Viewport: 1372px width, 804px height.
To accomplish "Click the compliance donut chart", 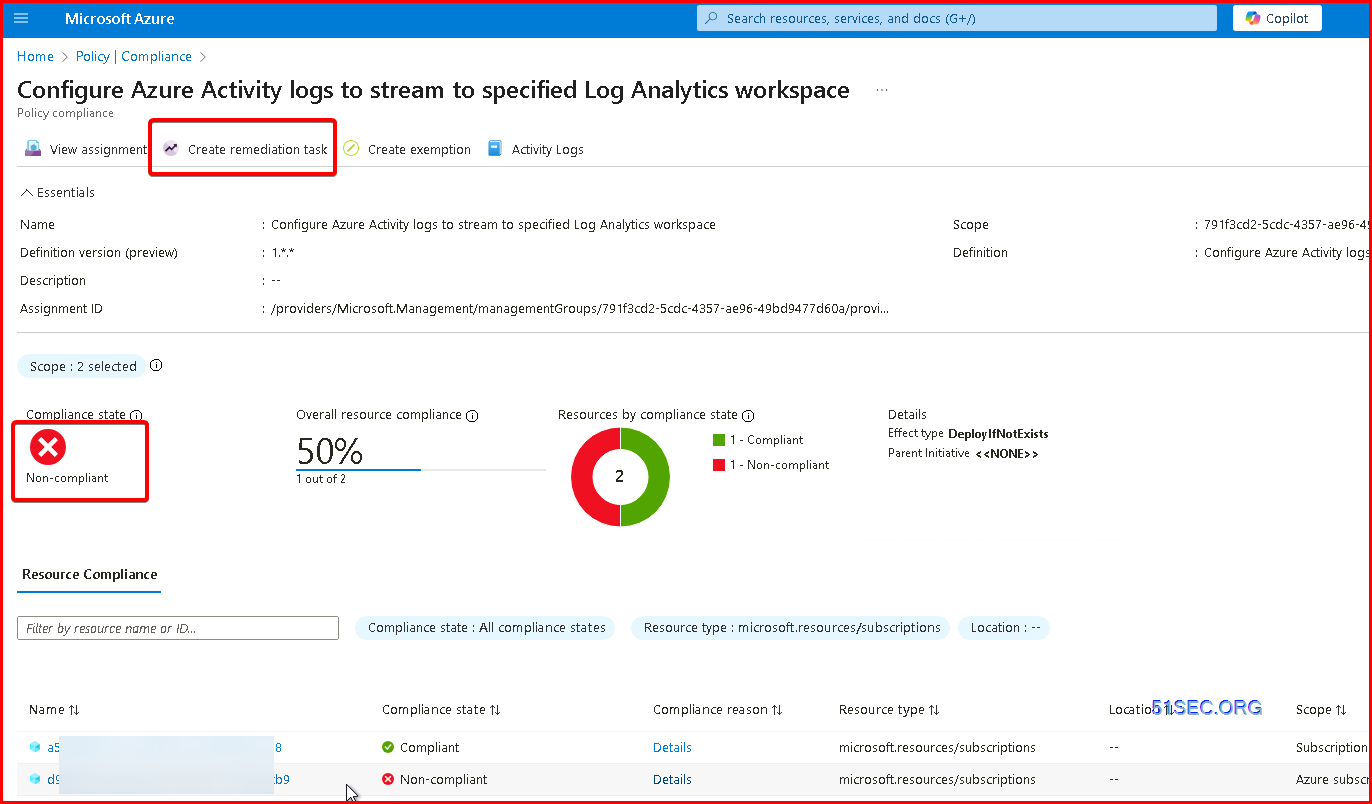I will (x=620, y=477).
